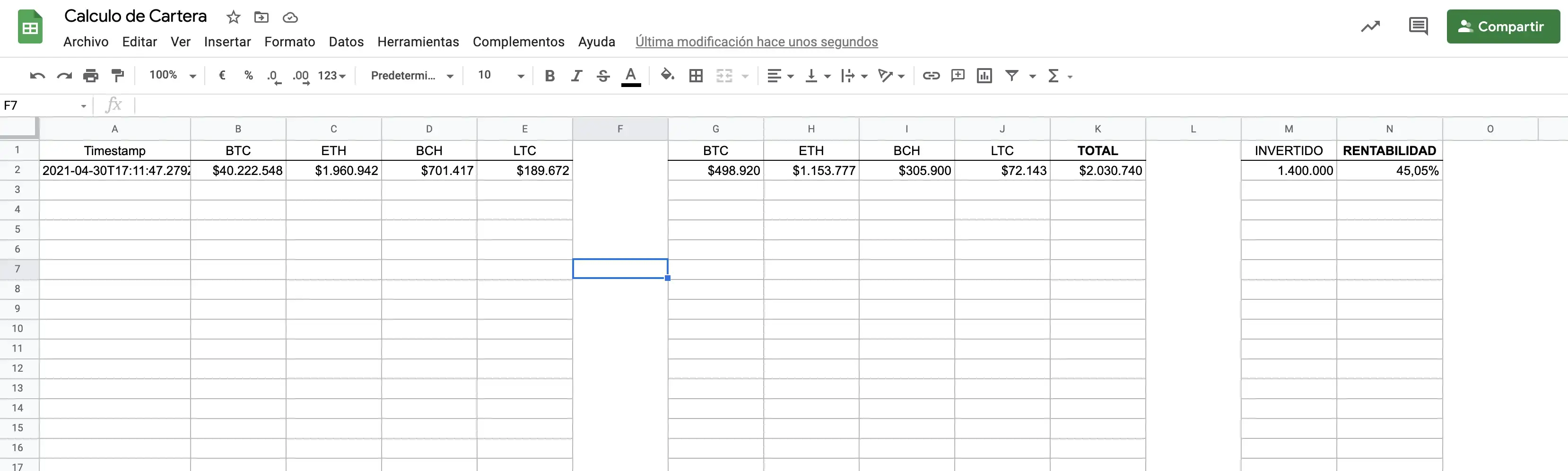
Task: Open the last modification history link
Action: click(x=757, y=42)
